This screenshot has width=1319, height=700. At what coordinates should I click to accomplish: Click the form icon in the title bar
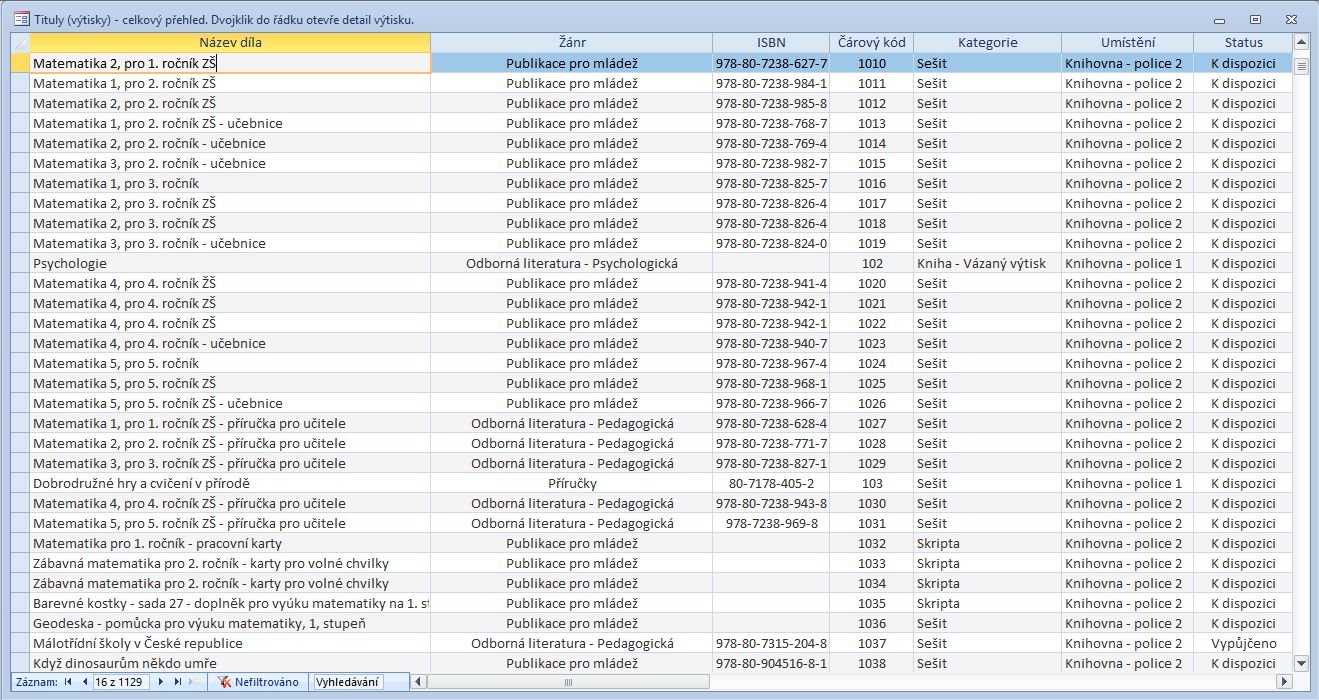tap(20, 19)
